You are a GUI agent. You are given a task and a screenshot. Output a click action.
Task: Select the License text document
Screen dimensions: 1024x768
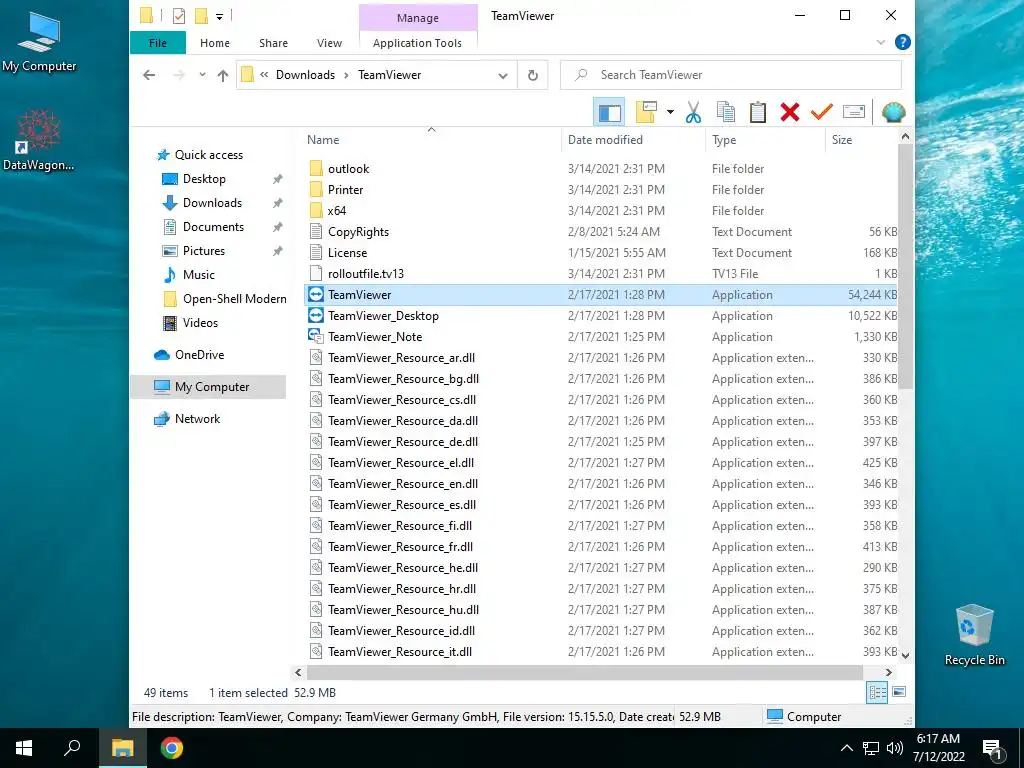(347, 253)
